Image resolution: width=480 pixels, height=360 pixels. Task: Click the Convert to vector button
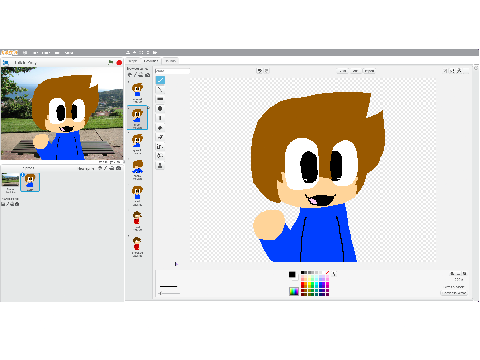(454, 293)
